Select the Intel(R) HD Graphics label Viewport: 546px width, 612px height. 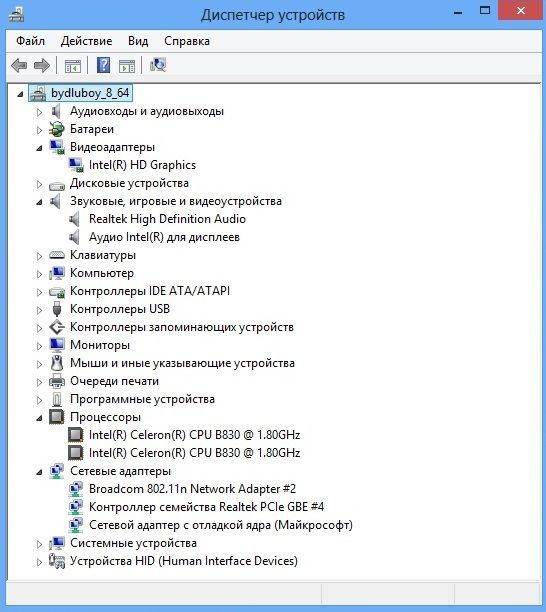(x=142, y=165)
